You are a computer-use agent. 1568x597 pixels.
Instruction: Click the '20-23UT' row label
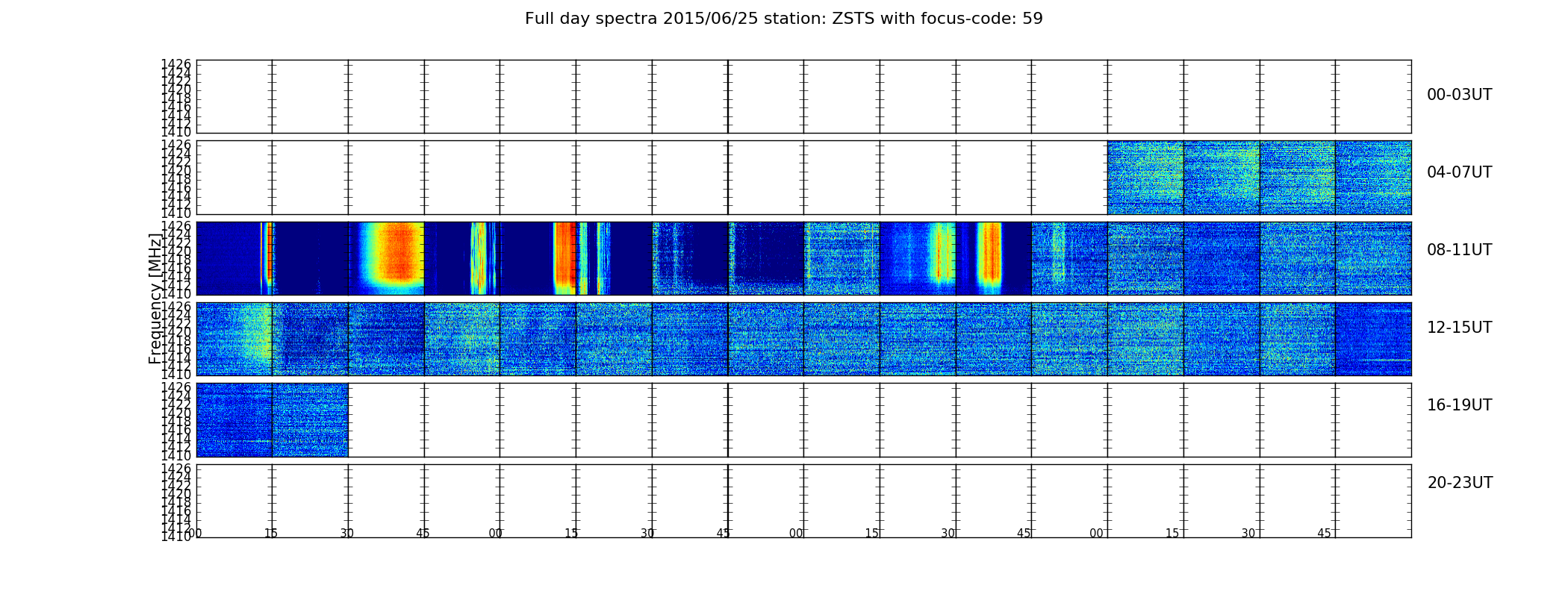[x=1460, y=483]
